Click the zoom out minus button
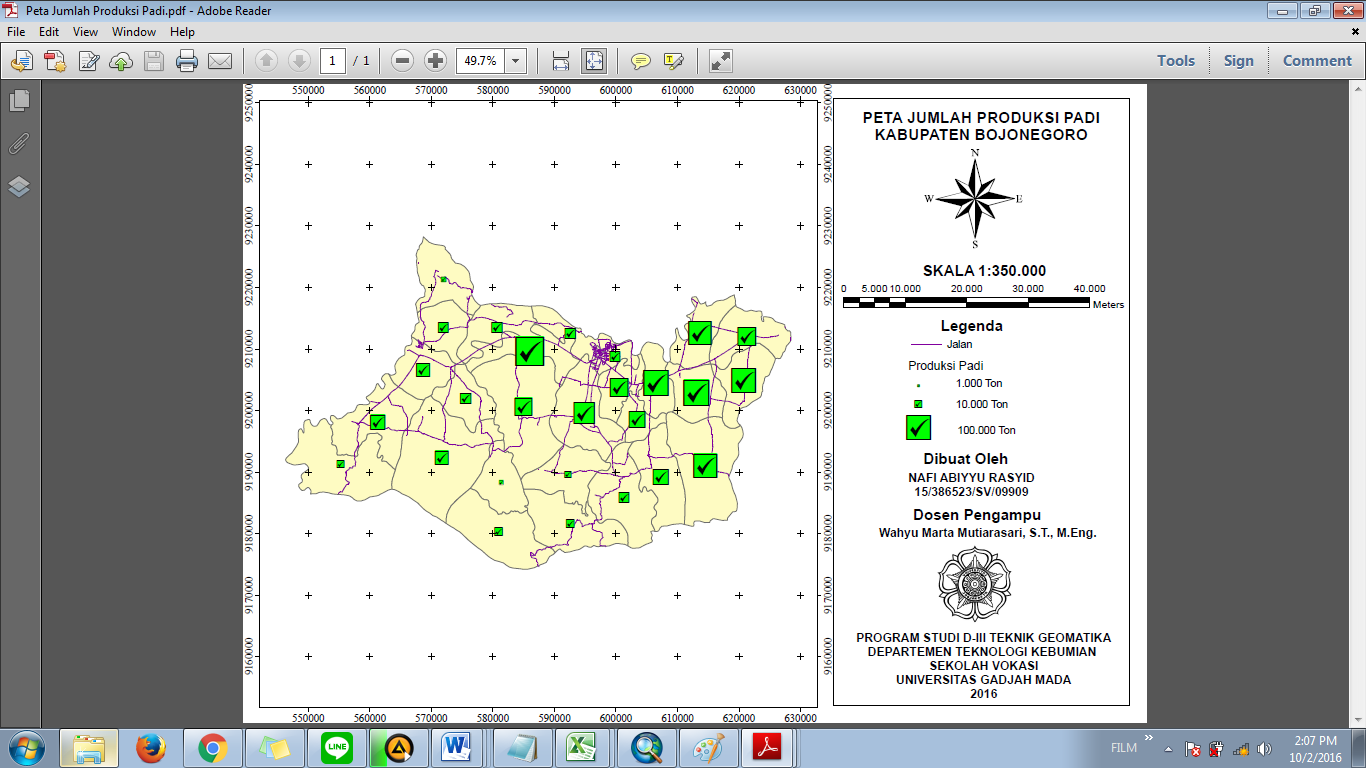The image size is (1366, 768). tap(402, 61)
